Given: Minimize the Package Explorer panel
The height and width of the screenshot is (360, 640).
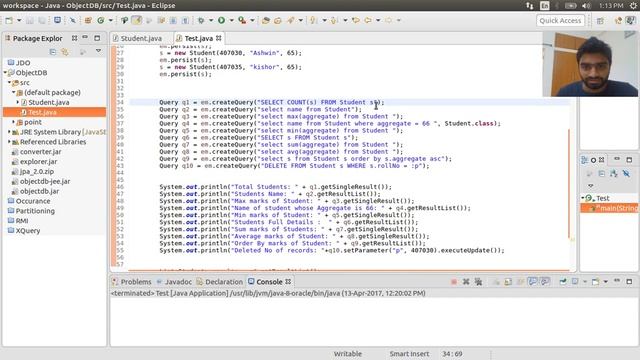Looking at the screenshot, I should click(x=85, y=38).
